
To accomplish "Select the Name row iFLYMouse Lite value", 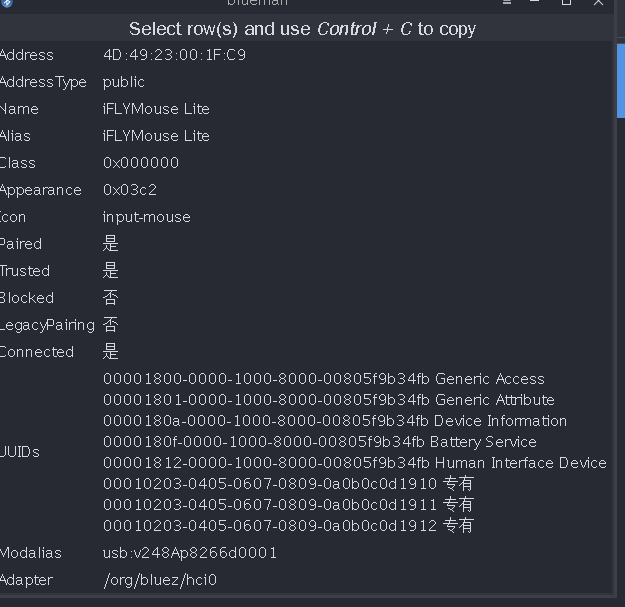I will (156, 109).
